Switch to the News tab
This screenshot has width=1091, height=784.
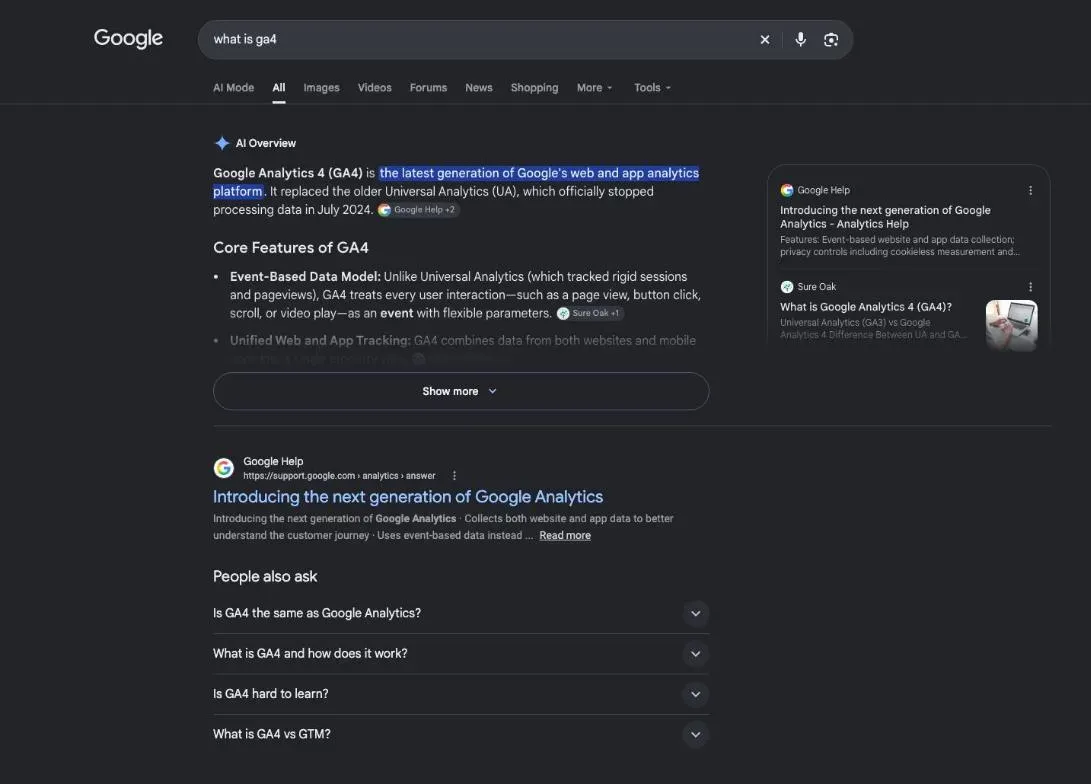click(x=479, y=88)
